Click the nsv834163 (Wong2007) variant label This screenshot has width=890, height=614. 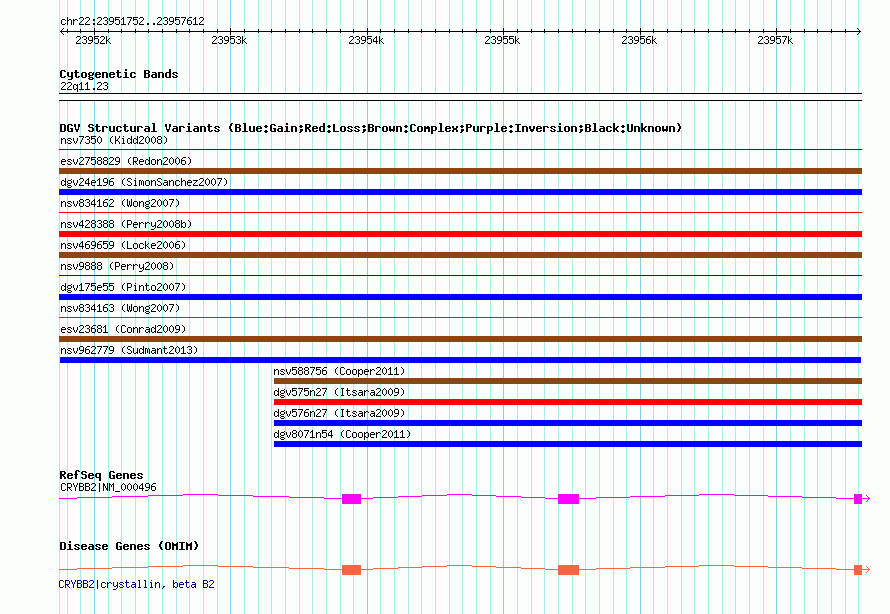click(x=120, y=308)
